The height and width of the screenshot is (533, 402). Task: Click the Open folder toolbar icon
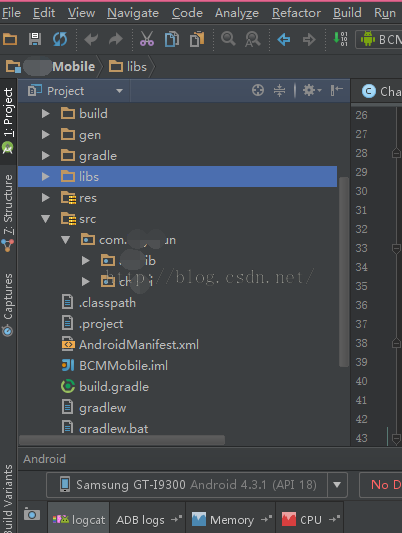(x=10, y=39)
